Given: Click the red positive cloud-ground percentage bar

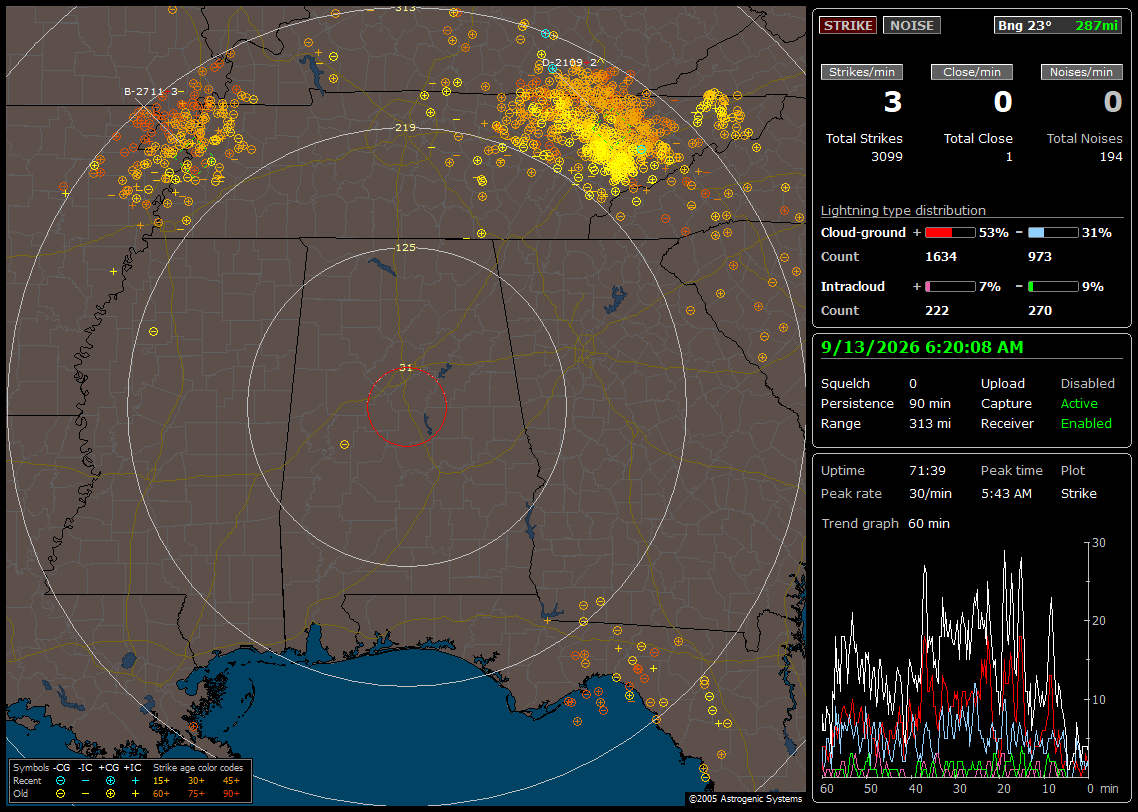Looking at the screenshot, I should pyautogui.click(x=950, y=232).
